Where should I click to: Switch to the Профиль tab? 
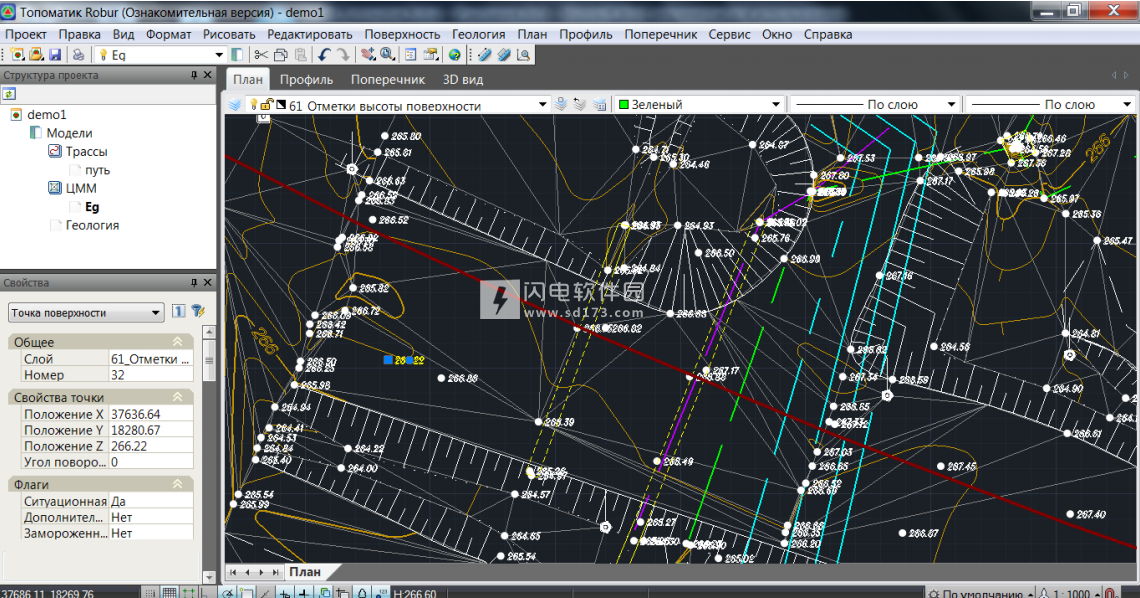306,80
